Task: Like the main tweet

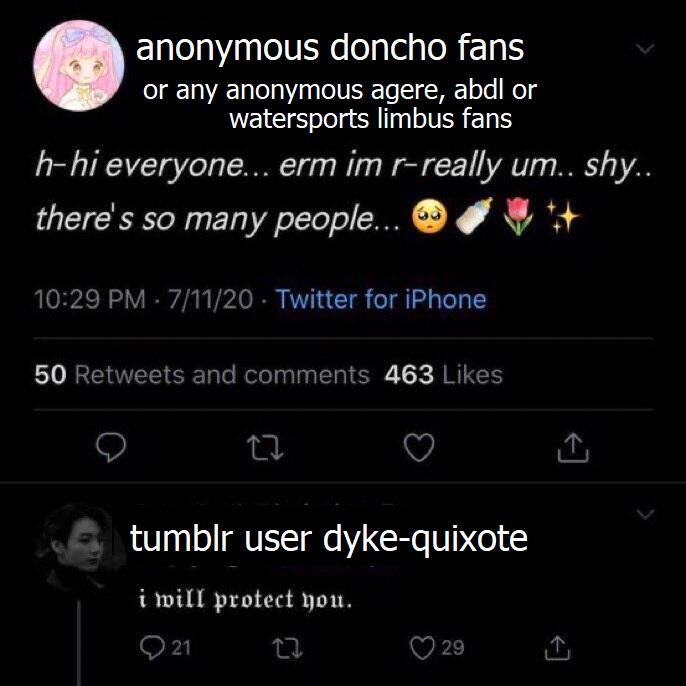Action: pyautogui.click(x=419, y=448)
